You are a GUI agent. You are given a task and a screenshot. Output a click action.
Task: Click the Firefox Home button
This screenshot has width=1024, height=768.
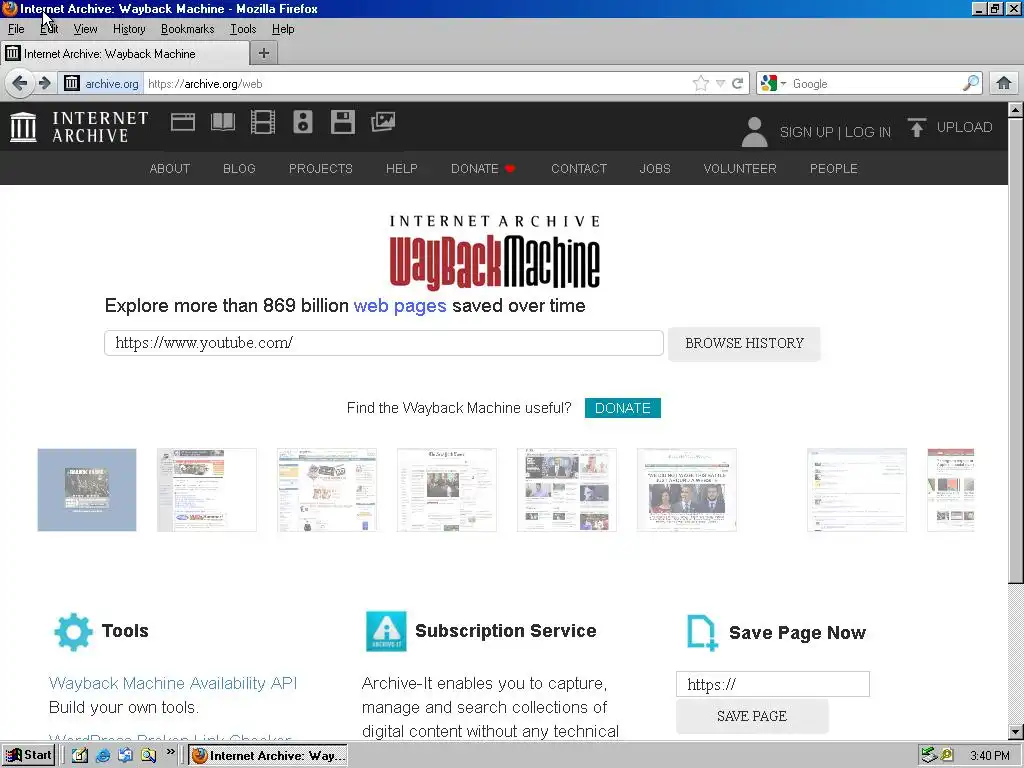(x=1004, y=83)
